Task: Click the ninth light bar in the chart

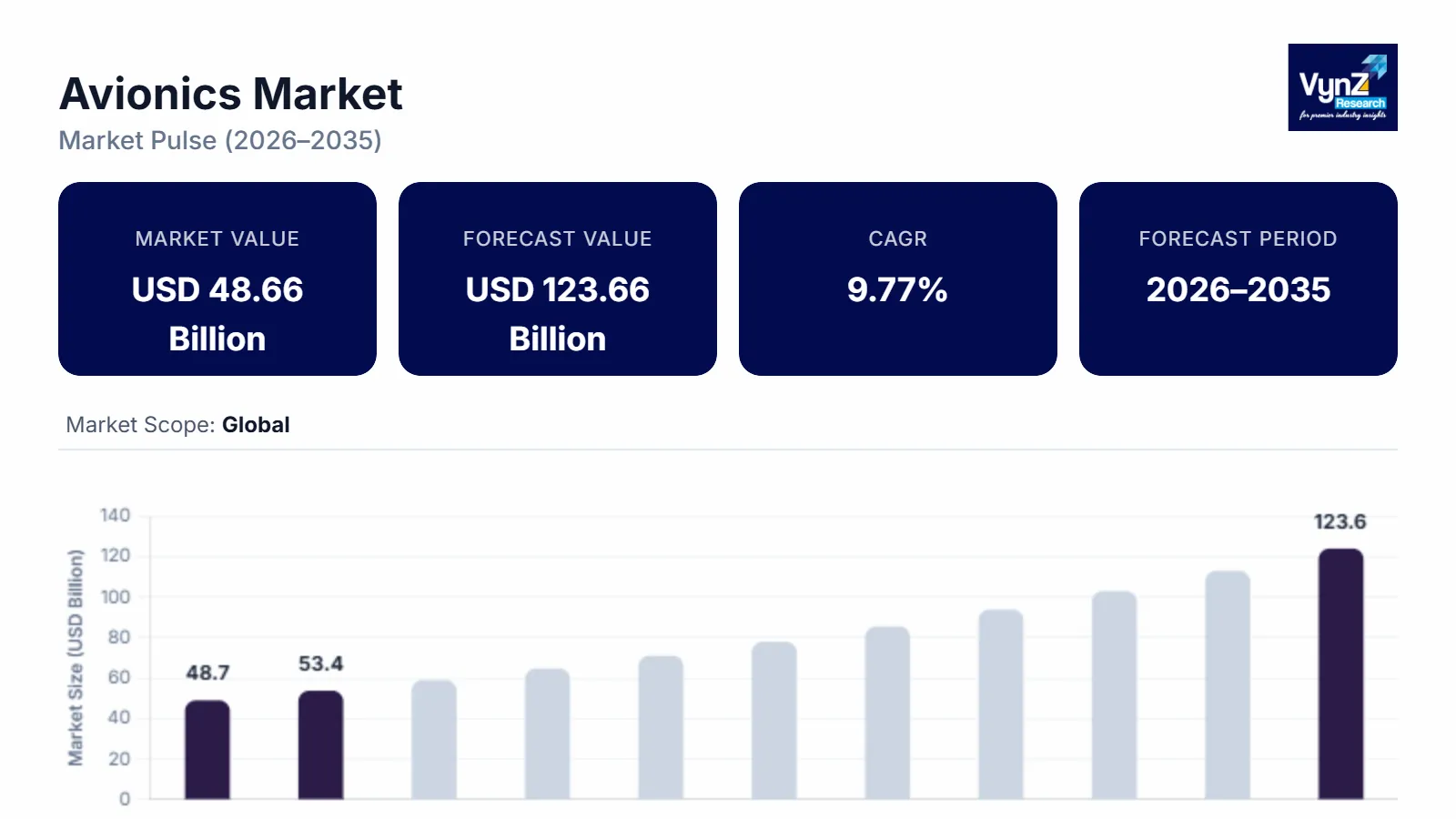Action: [x=1114, y=695]
